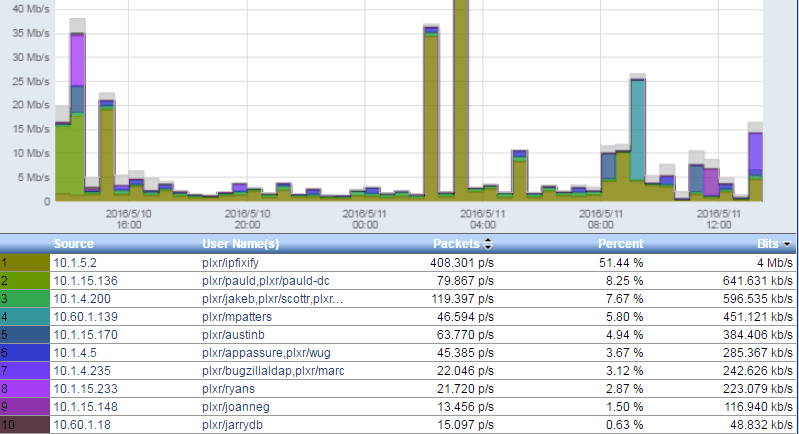
Task: Click packets value 119.397 p/s
Action: click(462, 299)
